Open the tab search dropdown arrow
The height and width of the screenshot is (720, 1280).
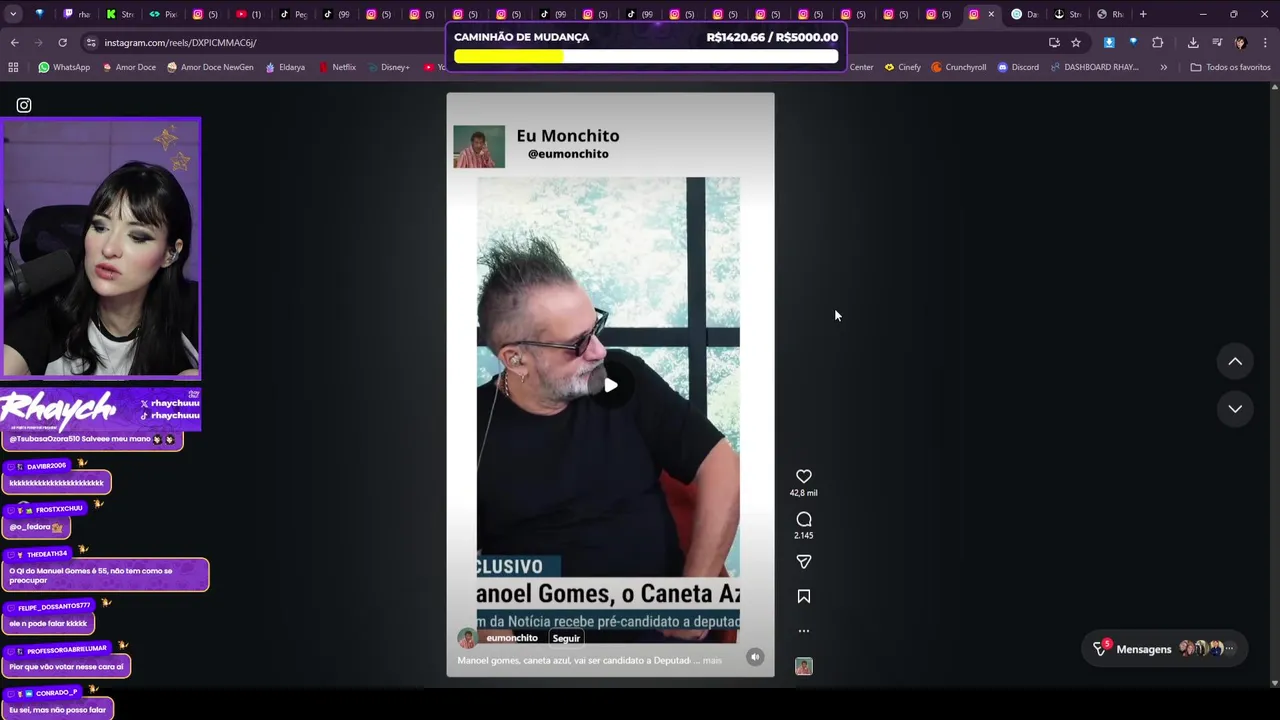coord(14,14)
